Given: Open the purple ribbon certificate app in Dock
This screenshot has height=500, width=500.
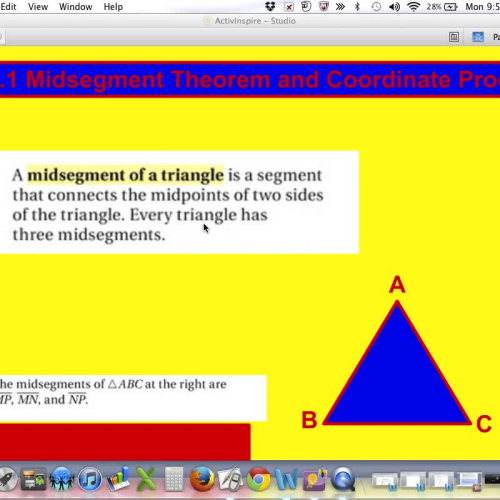Looking at the screenshot, I should pyautogui.click(x=315, y=479).
